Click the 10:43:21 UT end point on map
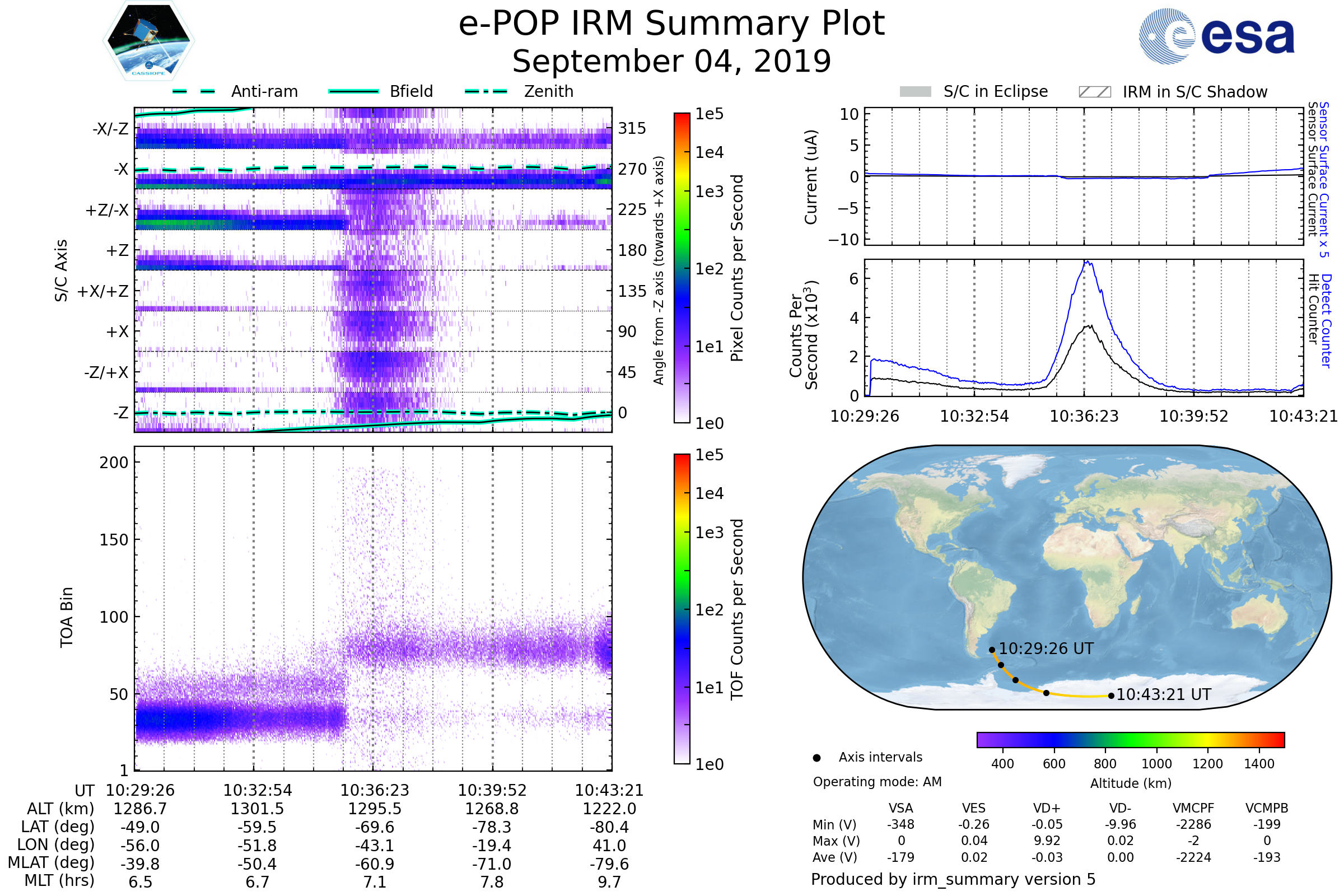Viewport: 1344px width, 896px height. pyautogui.click(x=1111, y=696)
